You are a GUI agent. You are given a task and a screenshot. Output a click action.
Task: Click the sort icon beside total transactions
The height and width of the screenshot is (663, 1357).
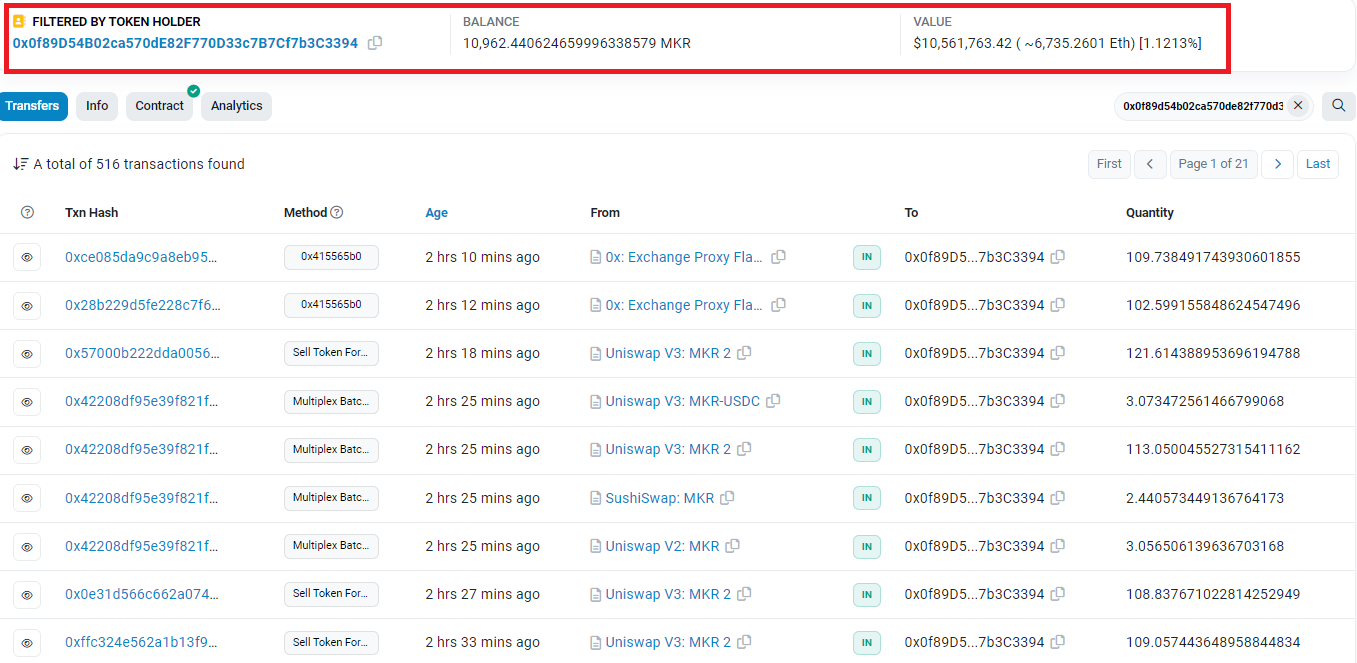point(20,164)
